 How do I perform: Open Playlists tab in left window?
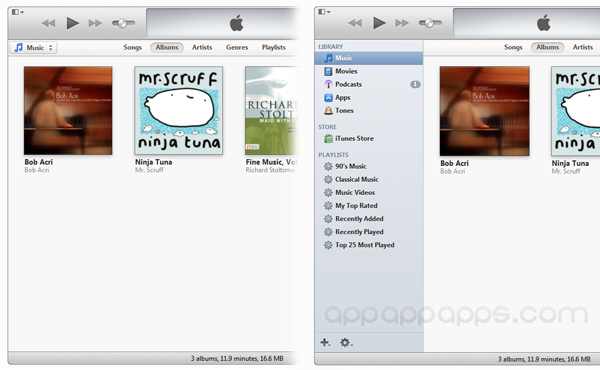pyautogui.click(x=274, y=47)
